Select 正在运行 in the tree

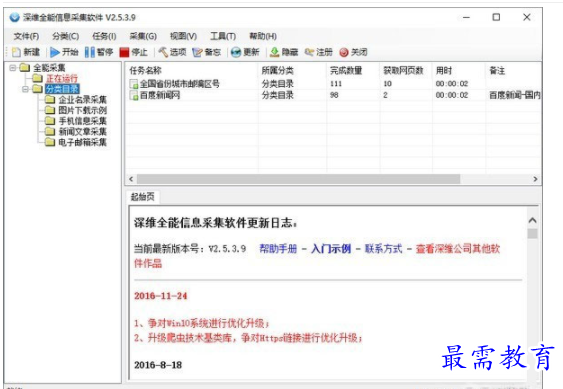tap(62, 78)
